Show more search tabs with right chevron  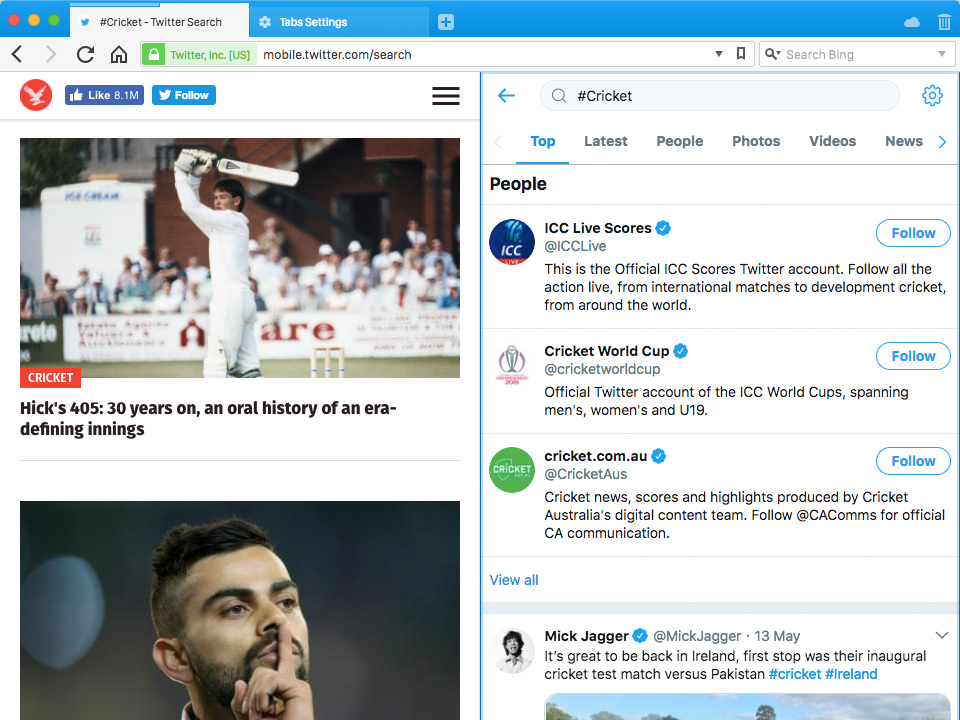point(942,142)
